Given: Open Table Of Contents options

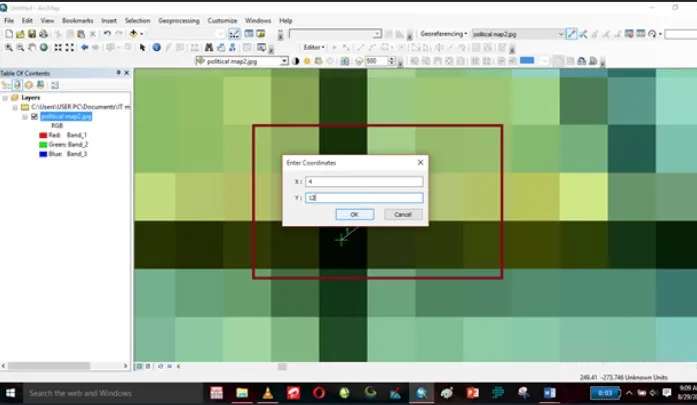Looking at the screenshot, I should coord(55,85).
